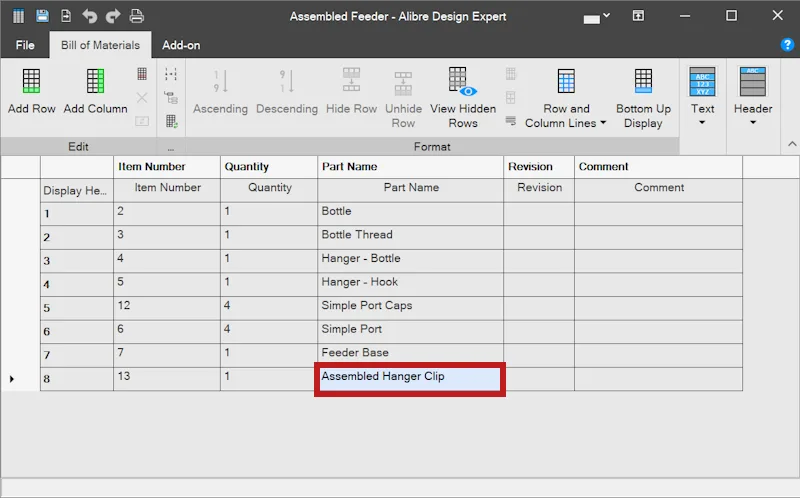Select row header 1
Screen dimensions: 800x498
pyautogui.click(x=77, y=214)
